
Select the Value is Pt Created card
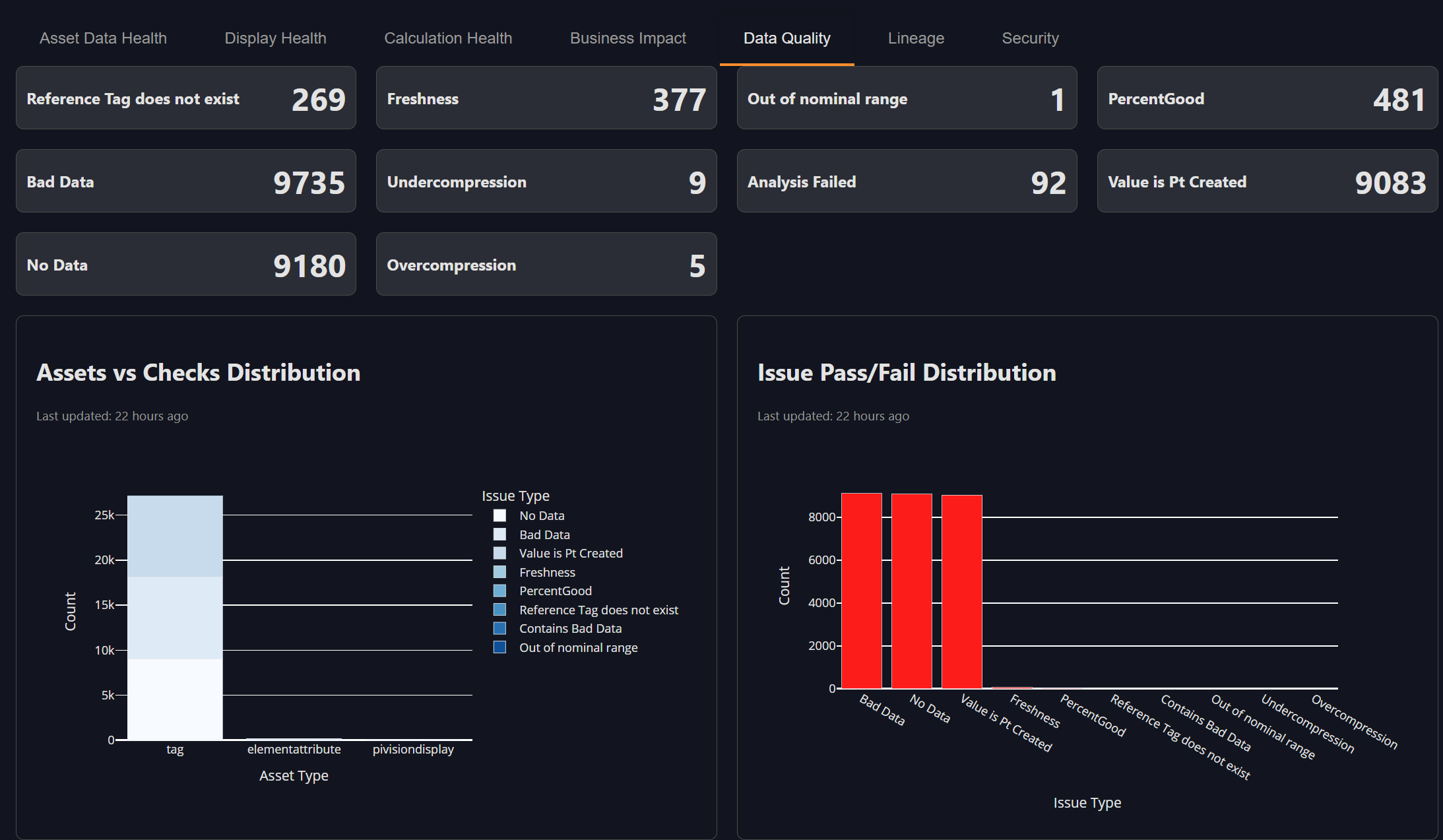pyautogui.click(x=1267, y=181)
